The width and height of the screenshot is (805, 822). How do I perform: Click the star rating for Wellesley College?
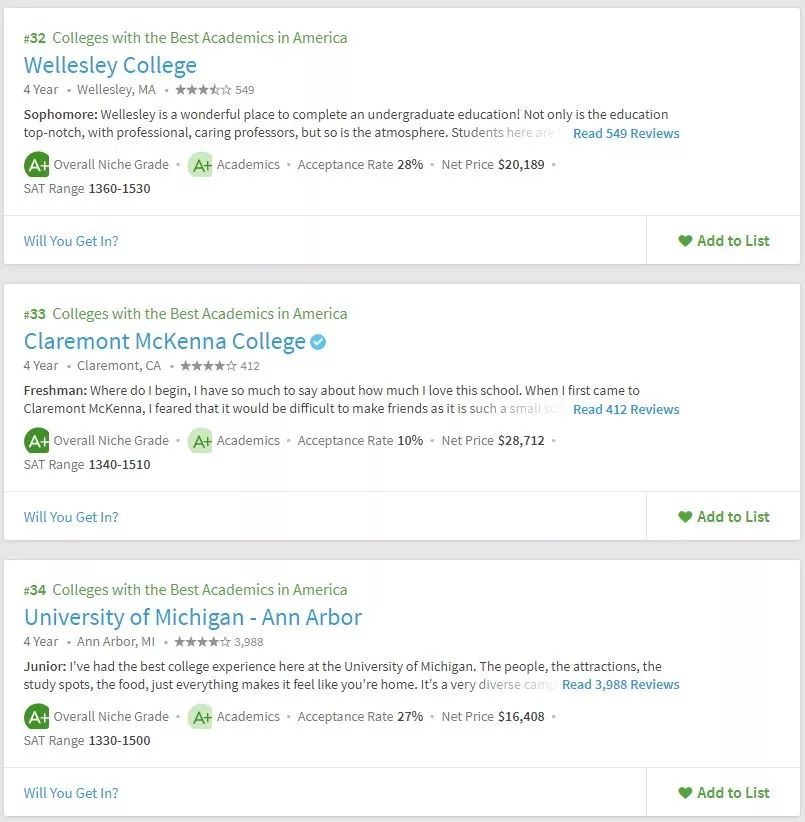(203, 89)
